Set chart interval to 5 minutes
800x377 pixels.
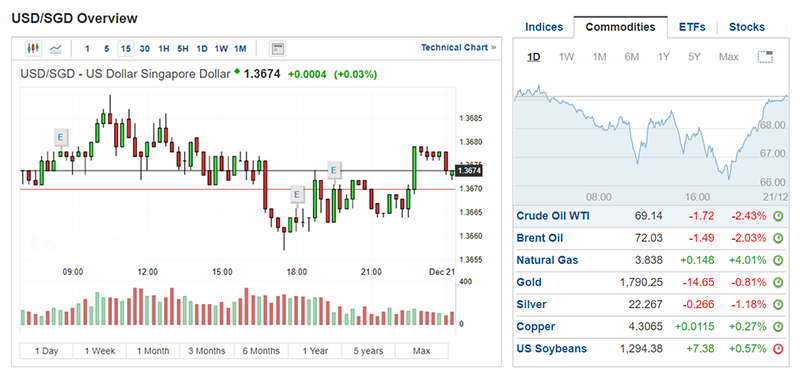106,49
